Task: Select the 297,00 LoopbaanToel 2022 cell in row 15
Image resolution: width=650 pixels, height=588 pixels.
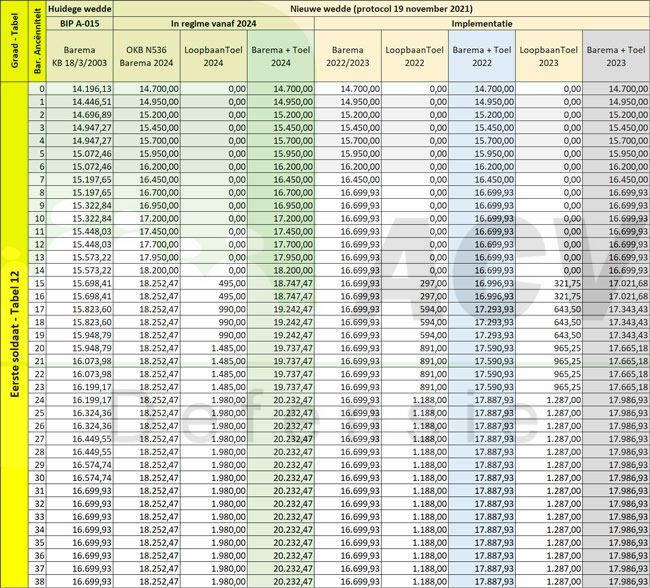Action: coord(415,283)
